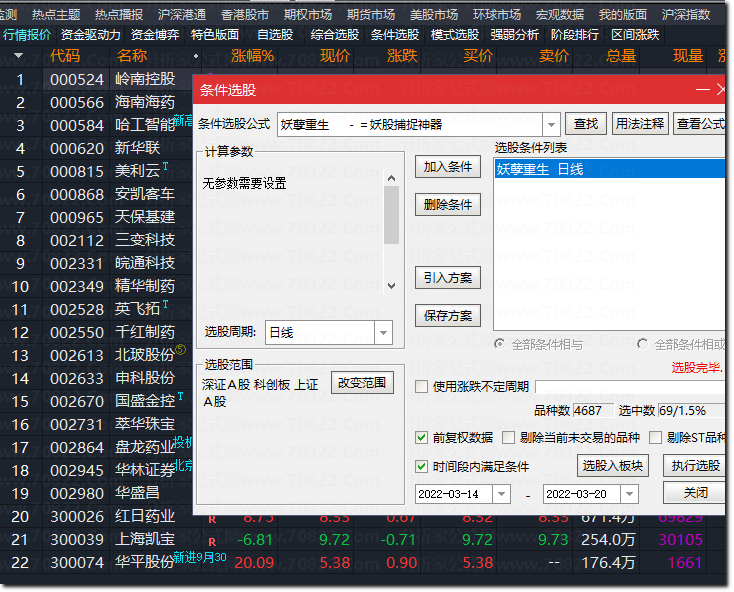Open the start date 2022-03-14 dropdown

tap(501, 494)
